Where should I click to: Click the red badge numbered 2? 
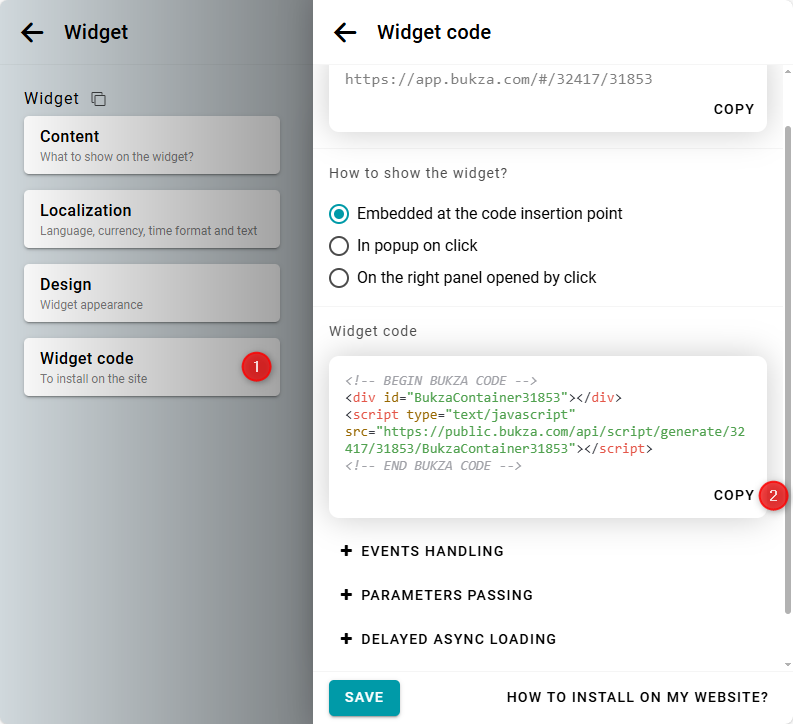coord(773,495)
